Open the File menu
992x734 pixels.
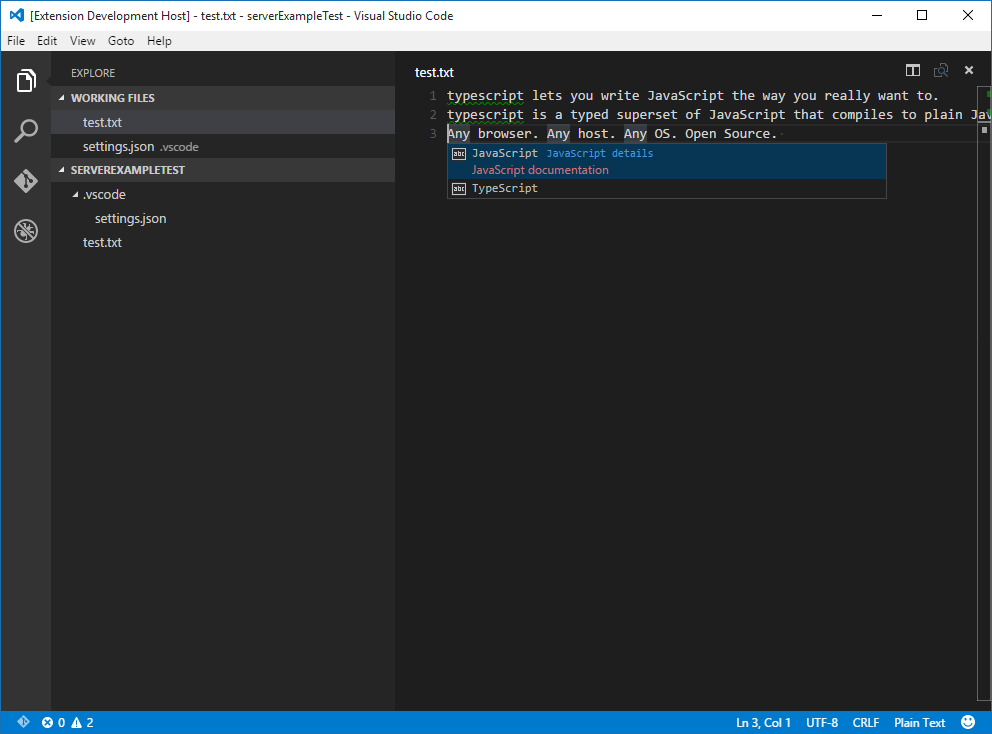[x=16, y=41]
